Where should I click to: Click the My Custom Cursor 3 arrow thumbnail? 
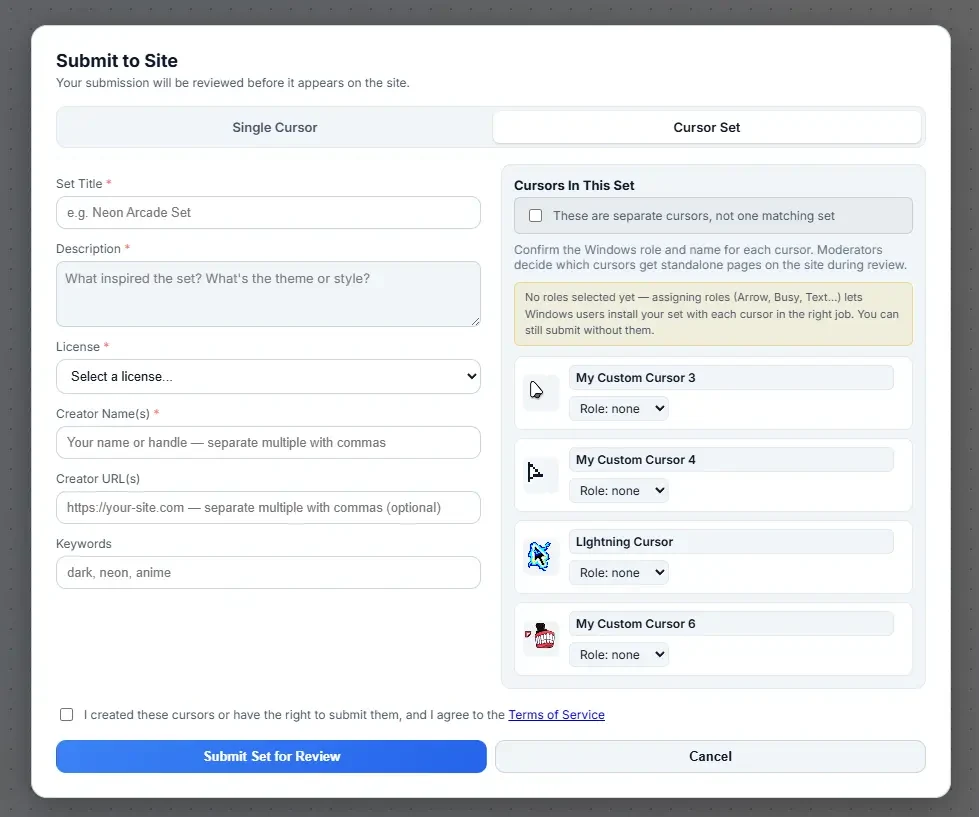tap(540, 393)
